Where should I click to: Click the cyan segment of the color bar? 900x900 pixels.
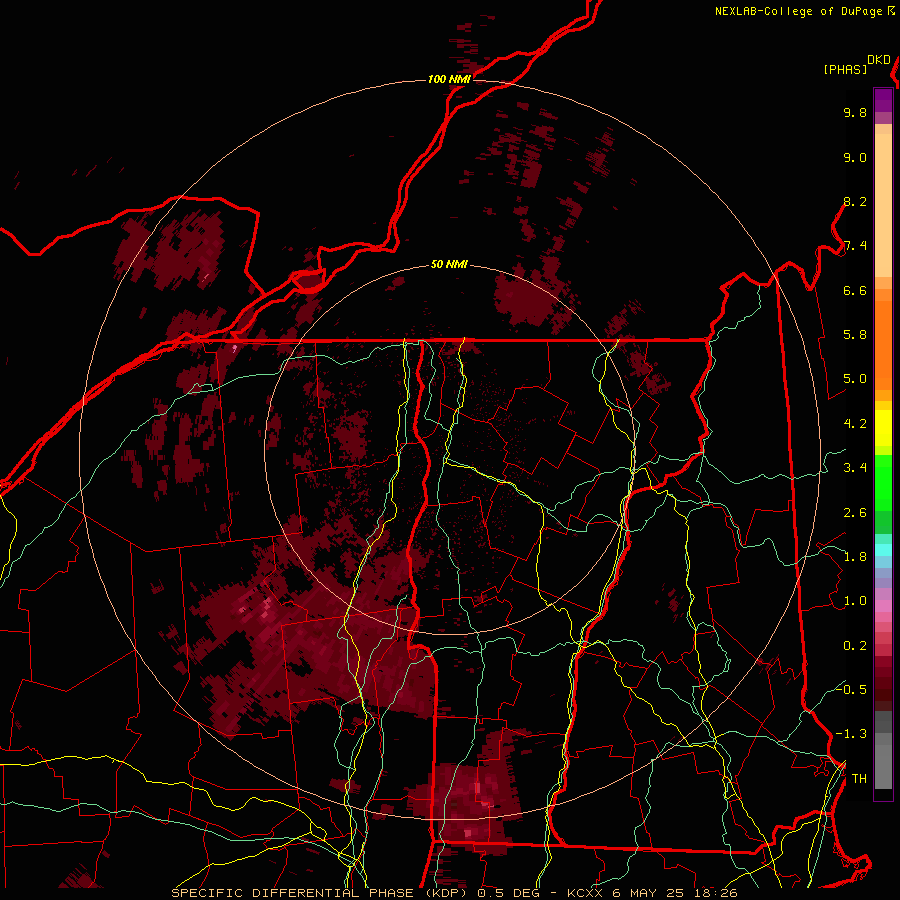pos(883,549)
